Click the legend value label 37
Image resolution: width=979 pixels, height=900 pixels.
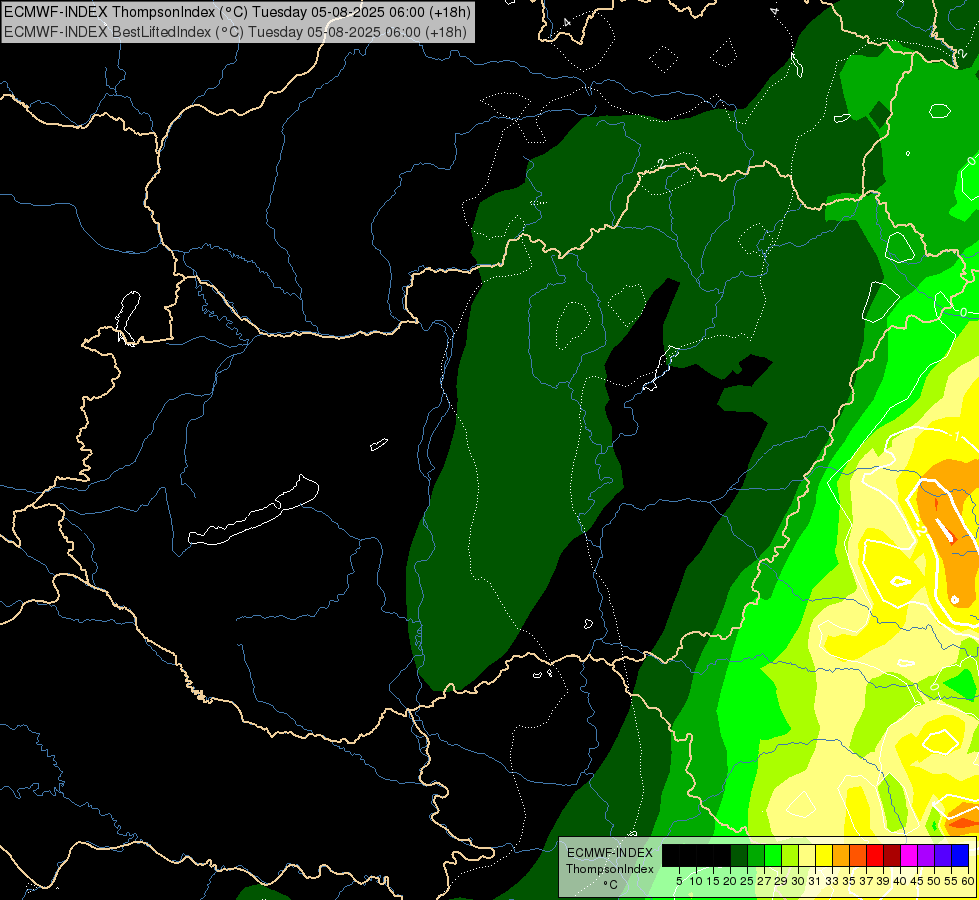[x=866, y=881]
